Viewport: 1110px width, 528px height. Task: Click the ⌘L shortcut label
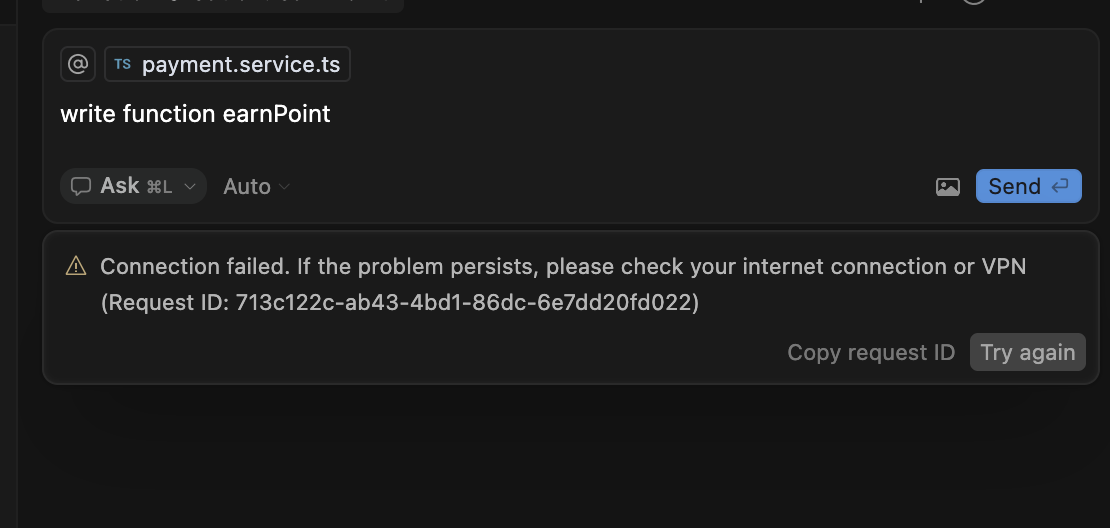click(x=159, y=187)
